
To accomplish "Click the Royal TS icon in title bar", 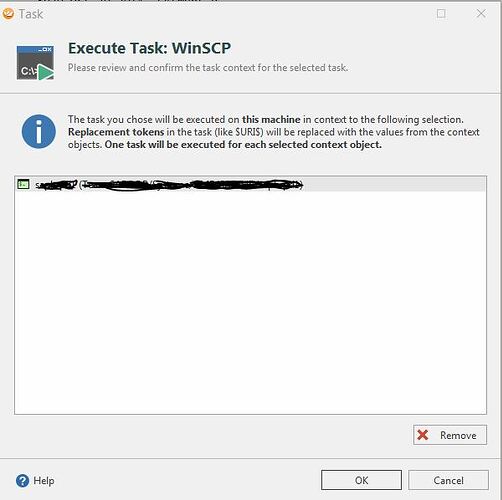I will coord(8,14).
